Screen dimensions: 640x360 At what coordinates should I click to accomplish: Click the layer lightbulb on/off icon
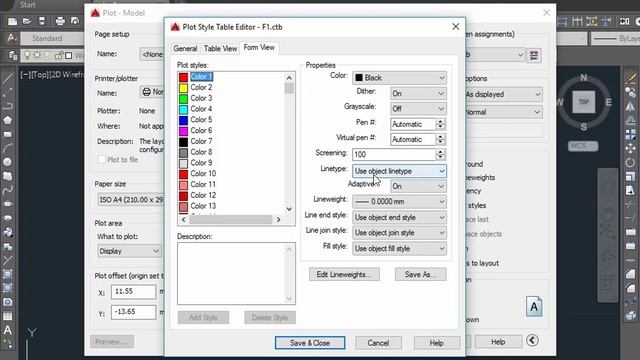tap(27, 55)
